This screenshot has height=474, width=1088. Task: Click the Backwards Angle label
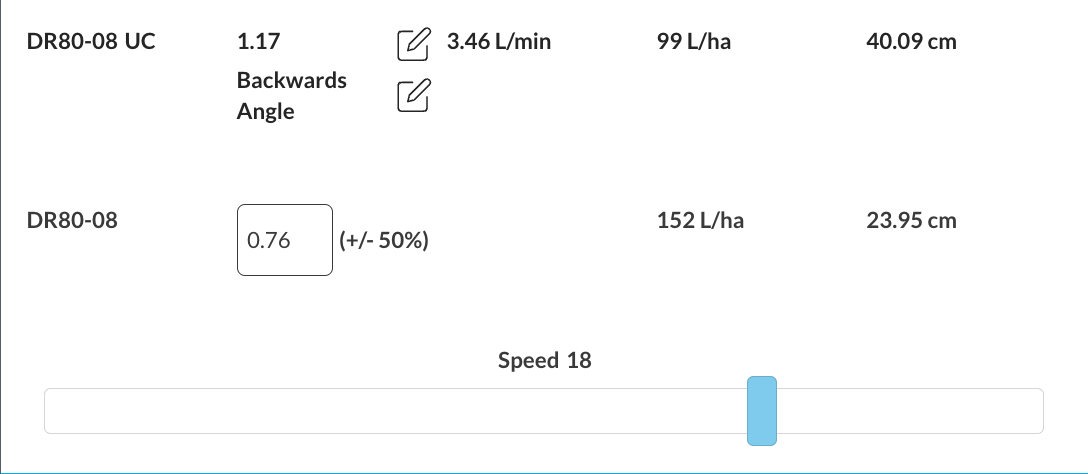pyautogui.click(x=291, y=96)
